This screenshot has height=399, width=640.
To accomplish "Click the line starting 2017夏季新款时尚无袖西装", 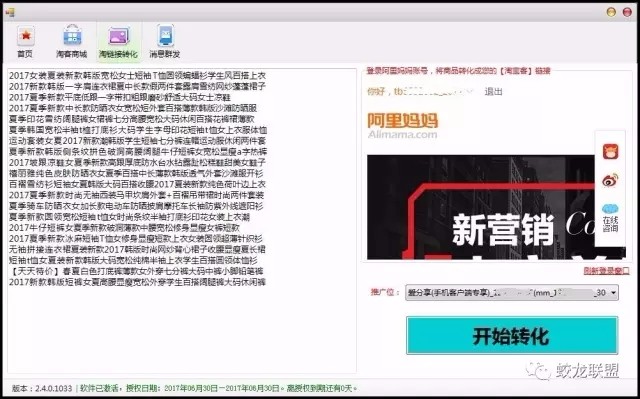I will click(x=136, y=195).
